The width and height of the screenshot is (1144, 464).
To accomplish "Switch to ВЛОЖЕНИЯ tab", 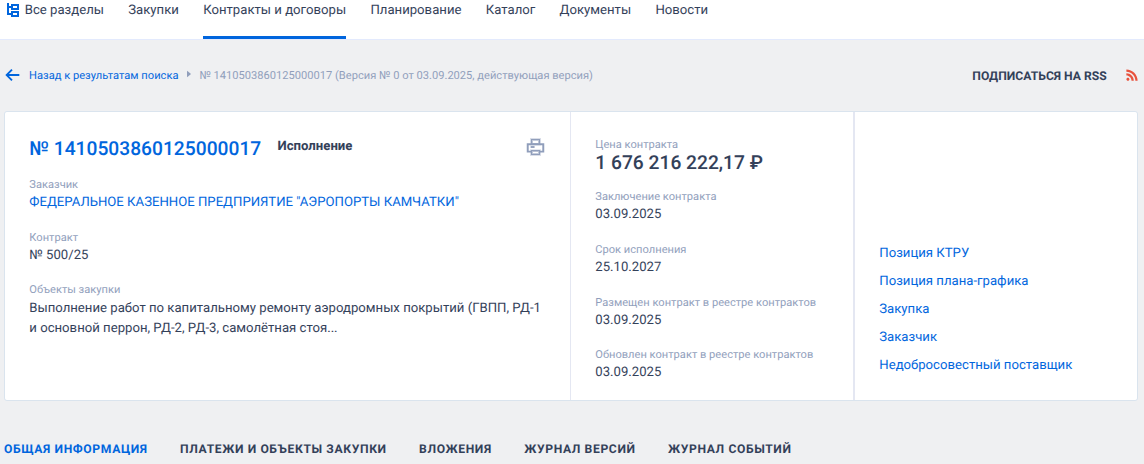I will tap(455, 449).
